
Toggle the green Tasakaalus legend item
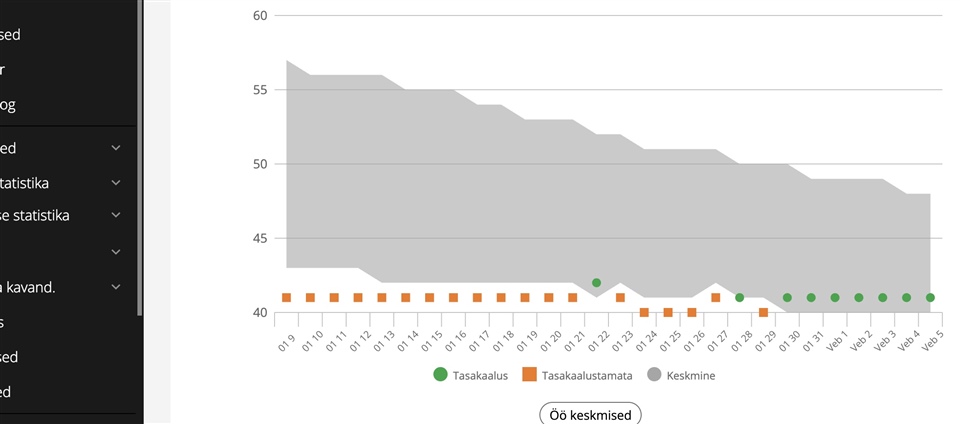coord(470,375)
